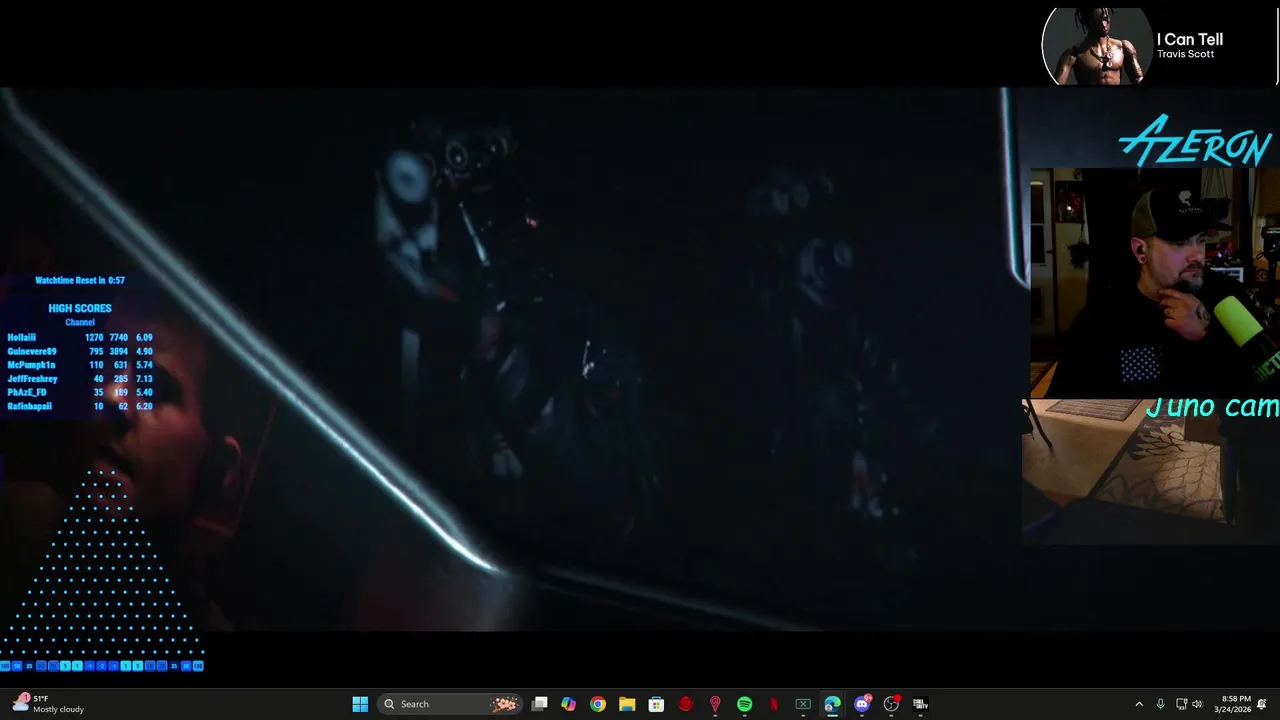
Task: Select the Rafinhapaii high score row
Action: tap(80, 406)
